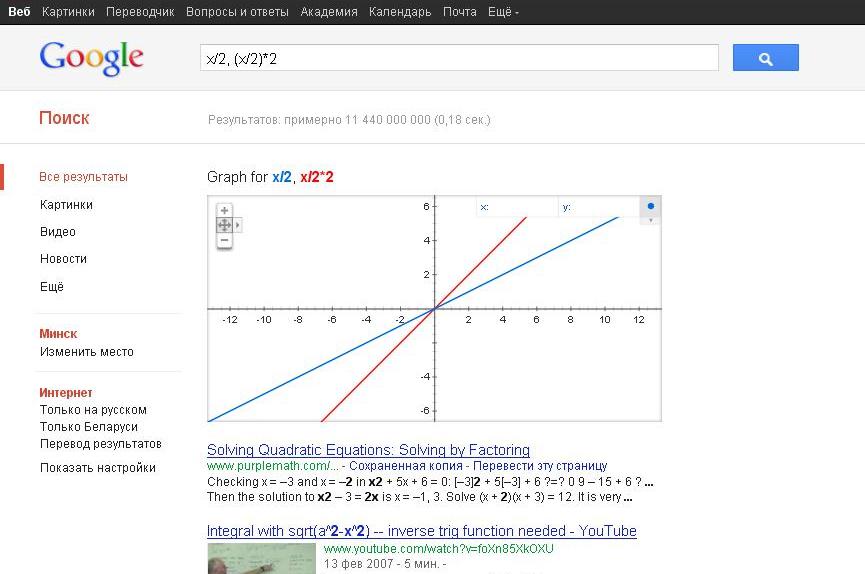Click the YouTube video thumbnail
This screenshot has height=574, width=865.
[261, 559]
